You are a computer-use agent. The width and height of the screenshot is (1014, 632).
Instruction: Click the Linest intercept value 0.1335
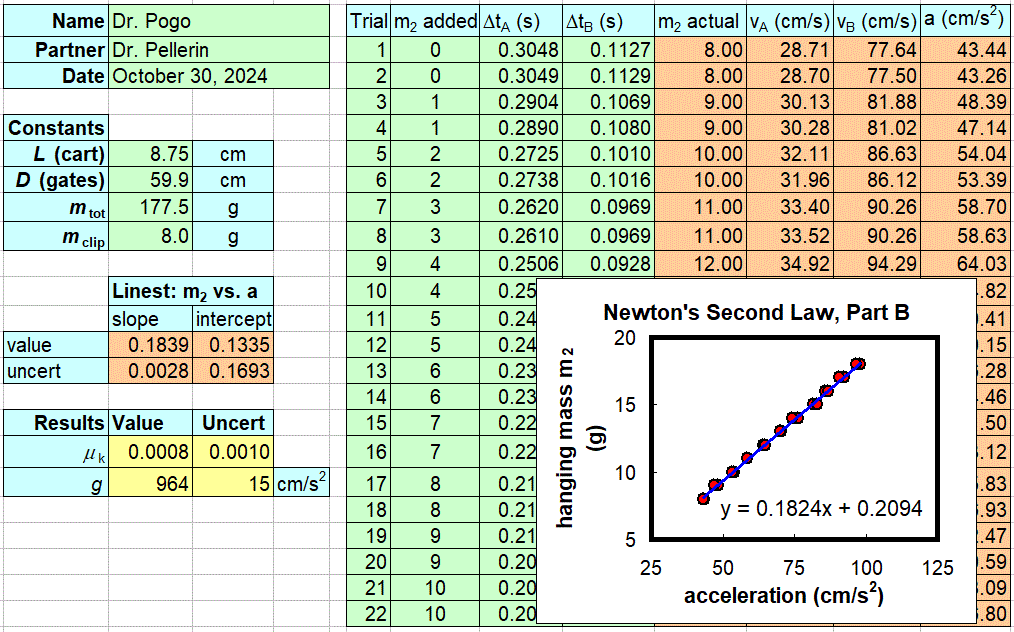(232, 345)
